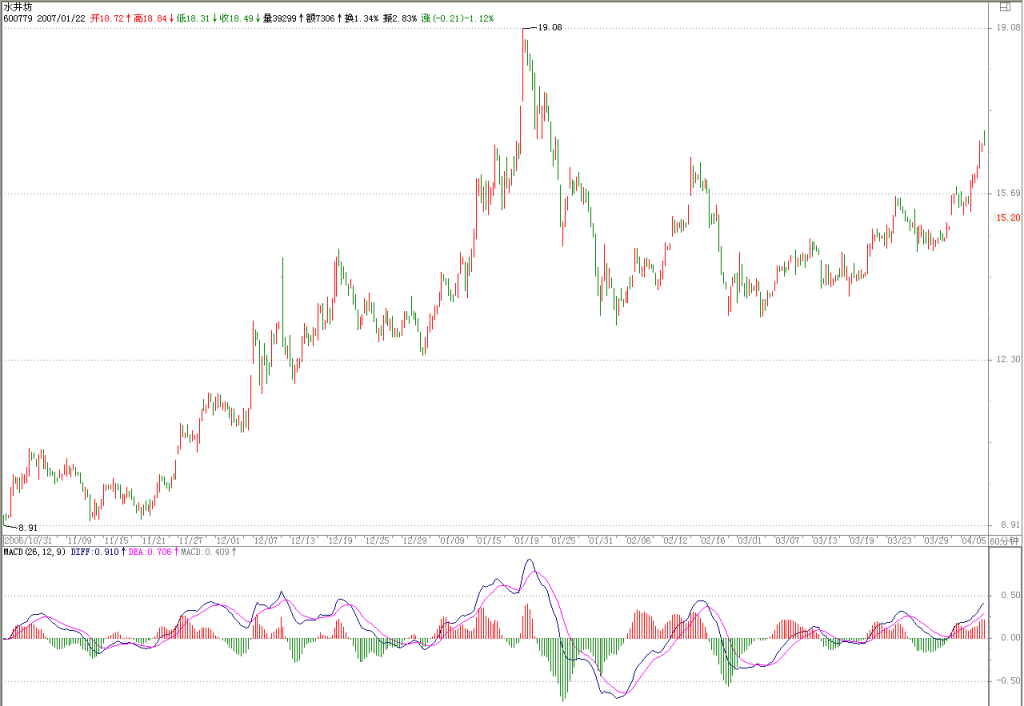Click the MACD(26,12,9) indicator label
The width and height of the screenshot is (1024, 706).
[34, 552]
